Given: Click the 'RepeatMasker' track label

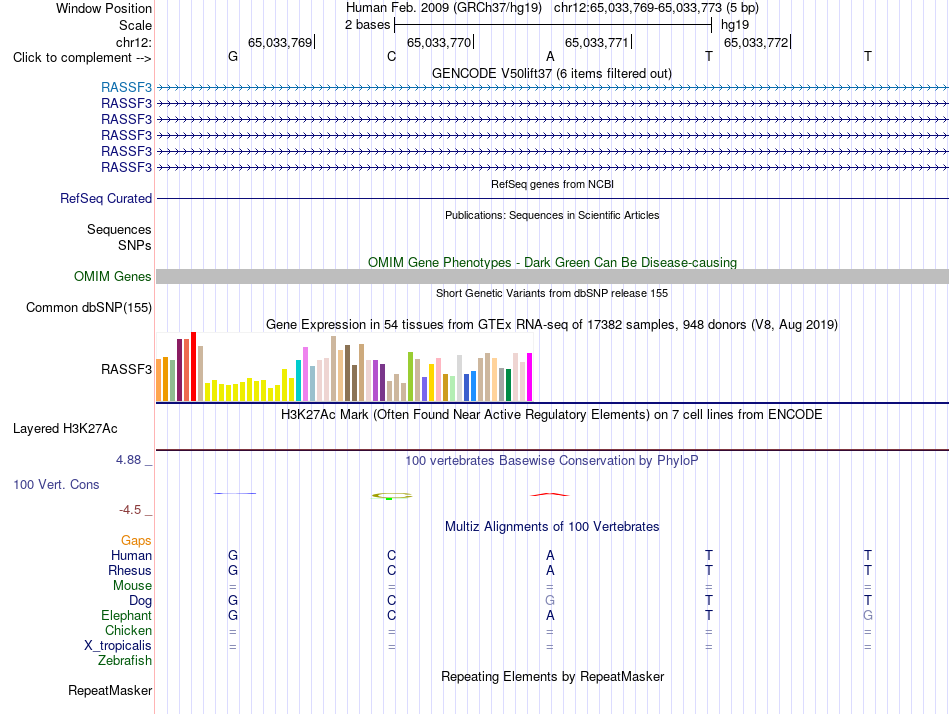Looking at the screenshot, I should click(110, 690).
